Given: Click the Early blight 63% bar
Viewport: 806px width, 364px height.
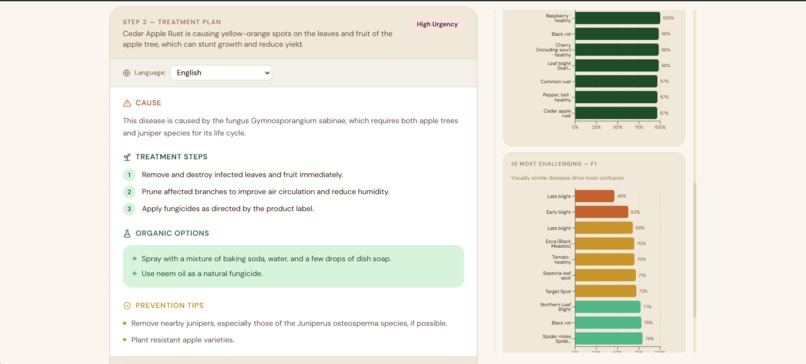Looking at the screenshot, I should point(601,212).
